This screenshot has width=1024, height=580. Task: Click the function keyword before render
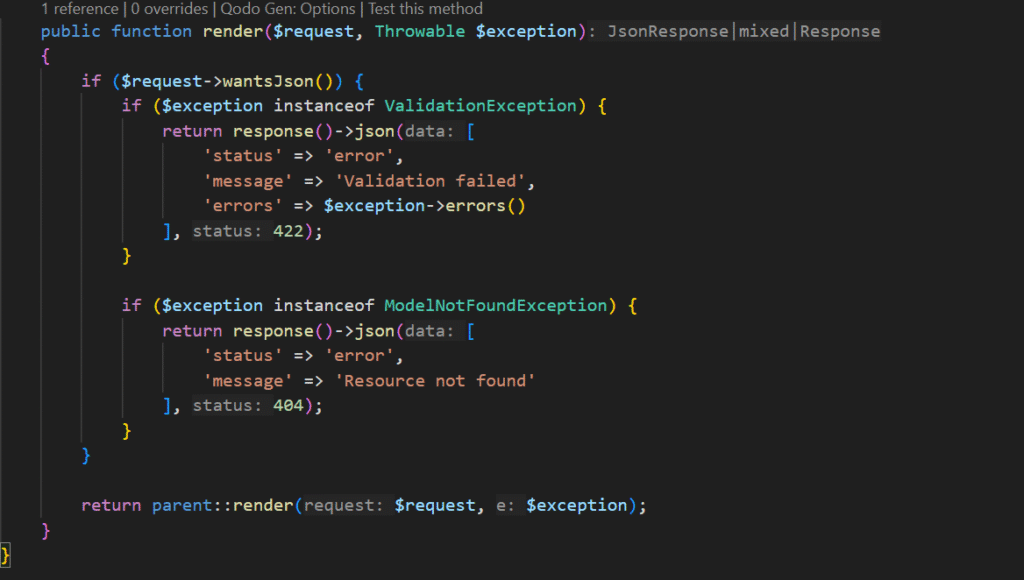(x=151, y=31)
